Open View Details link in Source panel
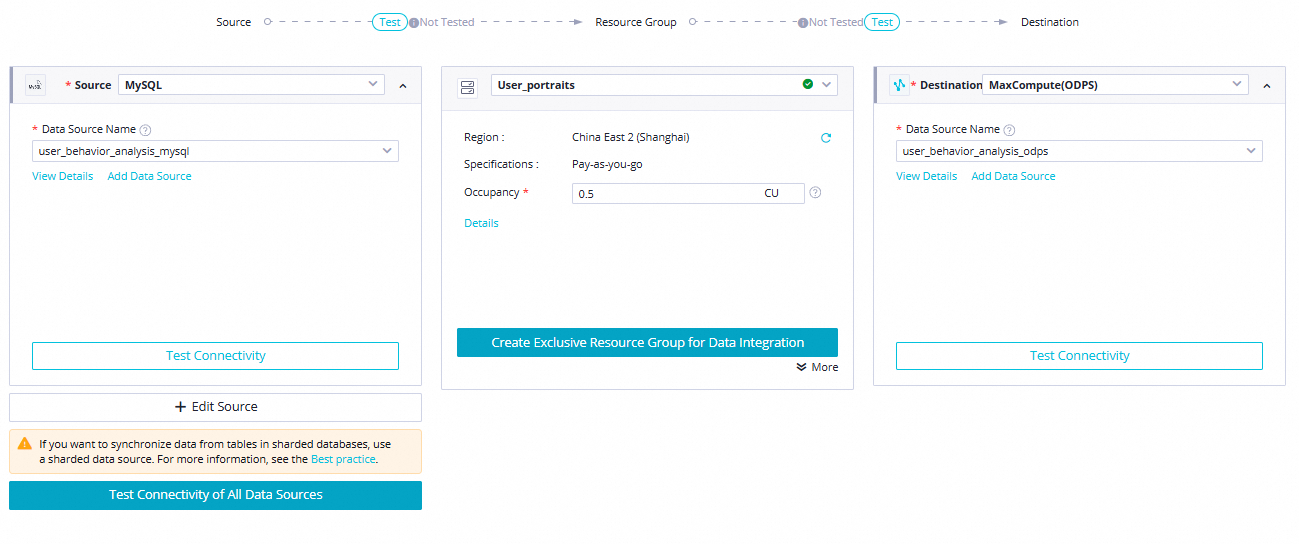This screenshot has height=544, width=1299. click(x=62, y=176)
